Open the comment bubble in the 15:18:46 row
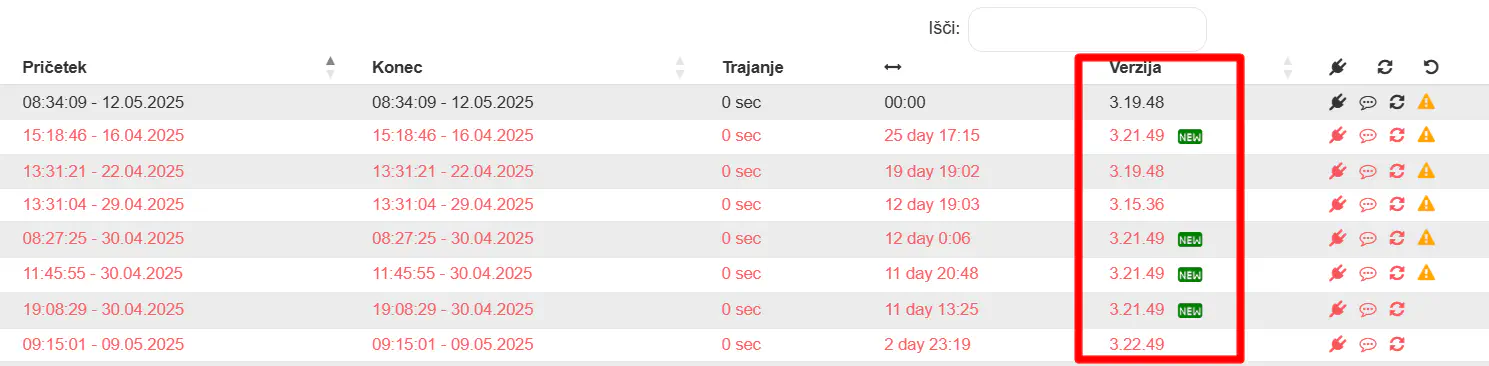The height and width of the screenshot is (366, 1489). click(x=1368, y=136)
